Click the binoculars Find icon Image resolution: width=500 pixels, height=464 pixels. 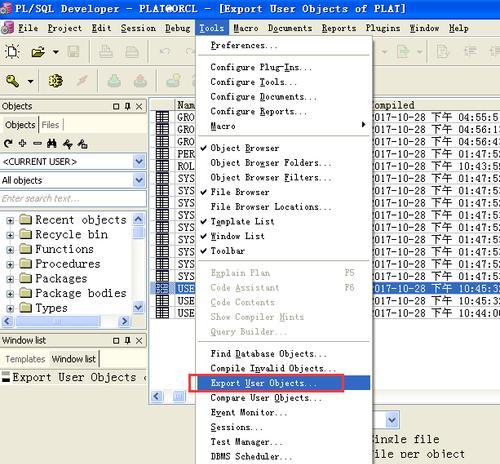pyautogui.click(x=52, y=144)
